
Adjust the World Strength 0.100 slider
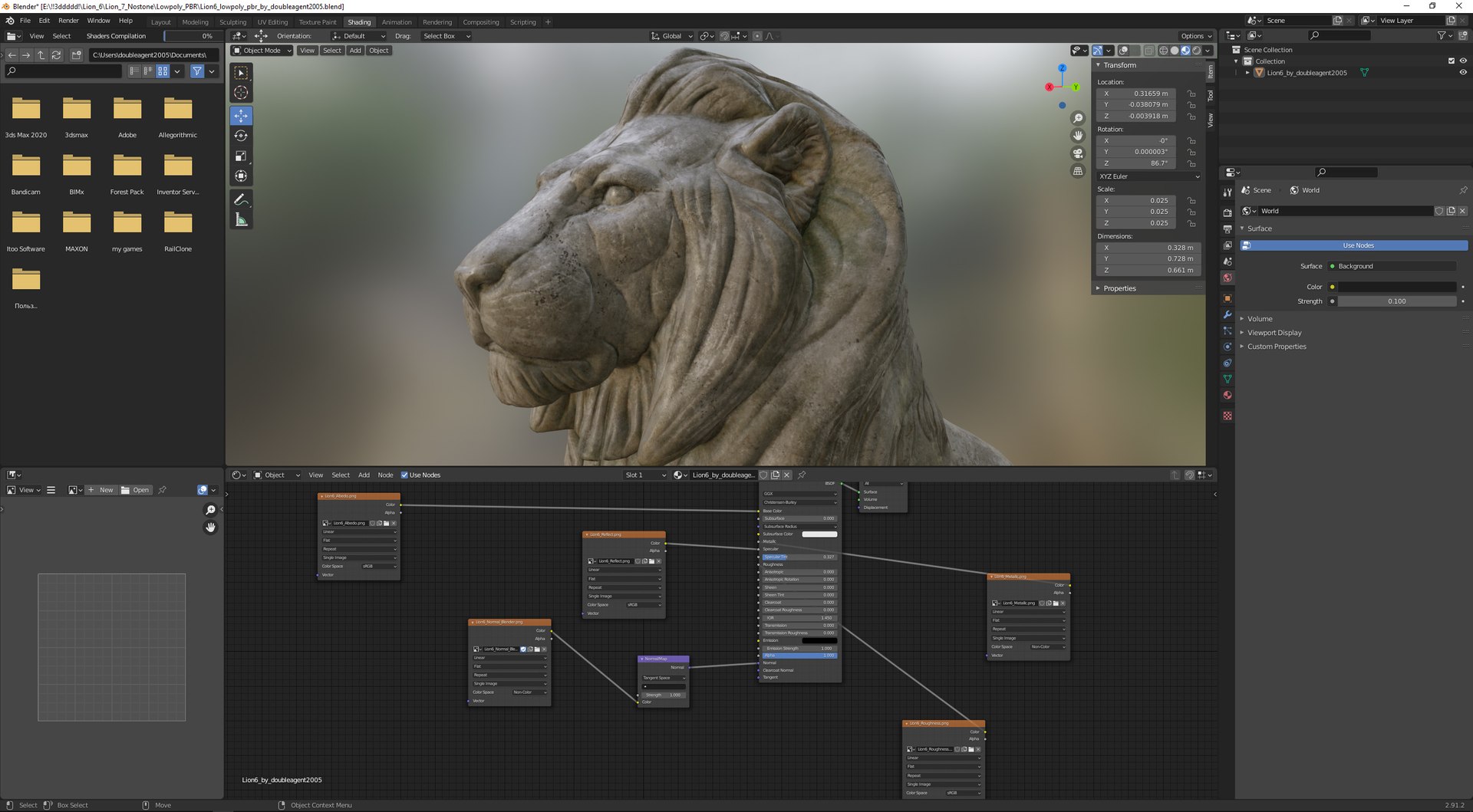pos(1396,301)
